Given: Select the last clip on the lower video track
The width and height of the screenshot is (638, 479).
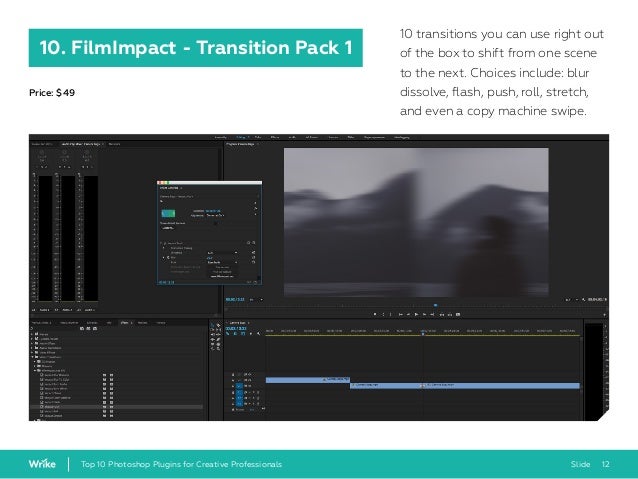Looking at the screenshot, I should click(x=503, y=385).
